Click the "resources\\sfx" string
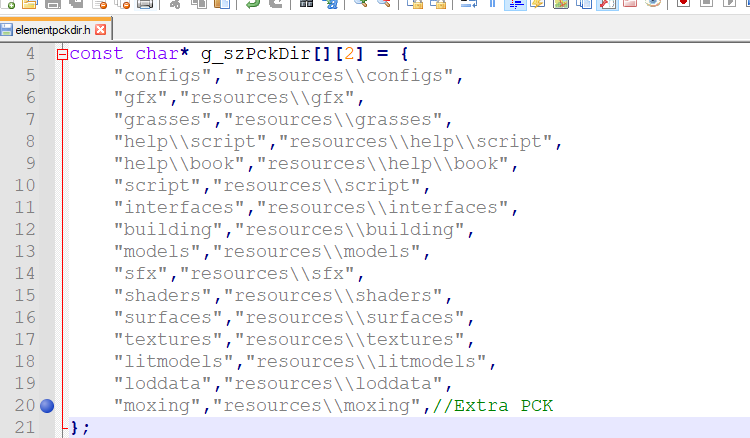 tap(268, 274)
